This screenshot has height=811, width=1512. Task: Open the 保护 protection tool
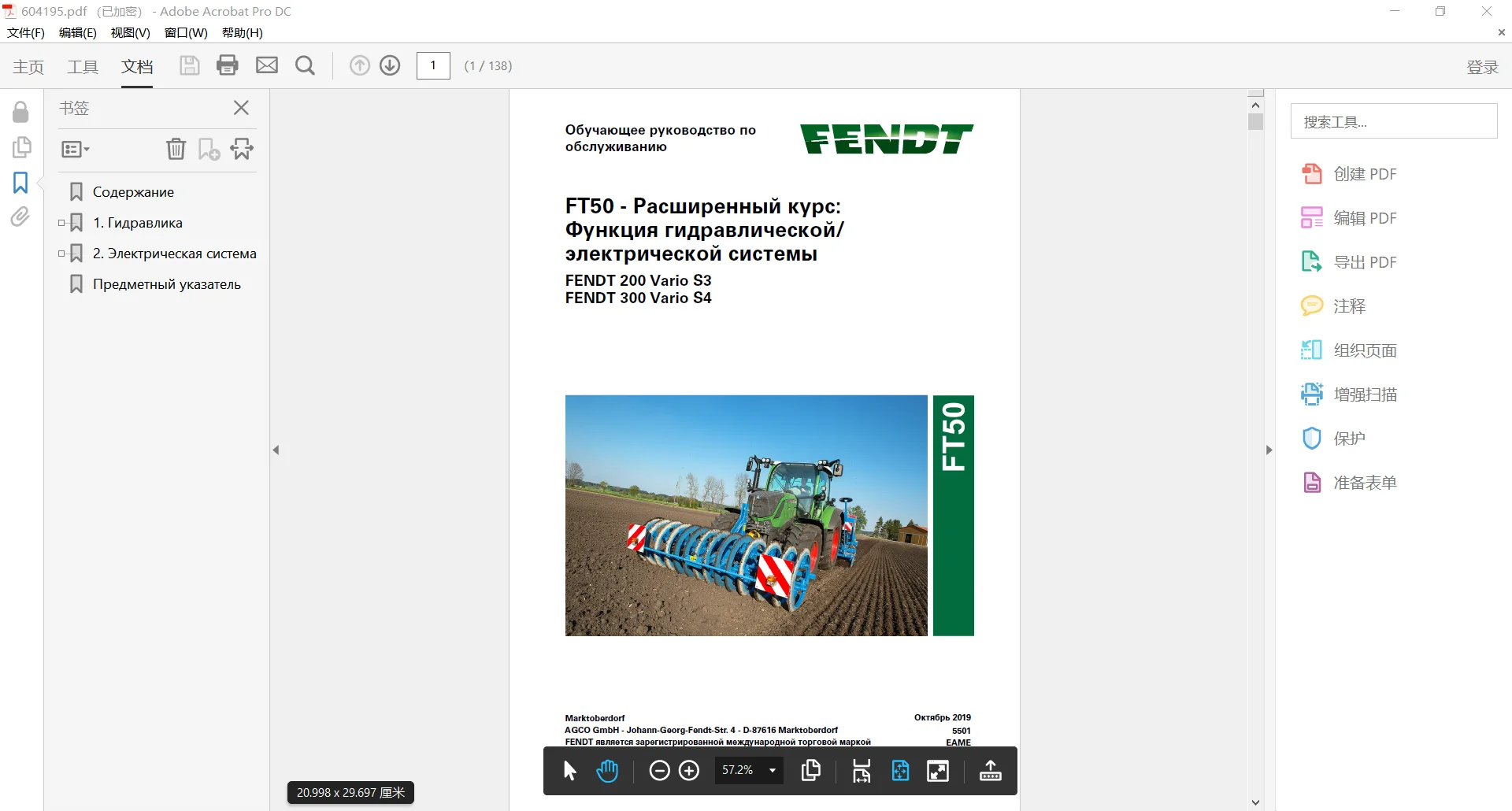(1349, 438)
